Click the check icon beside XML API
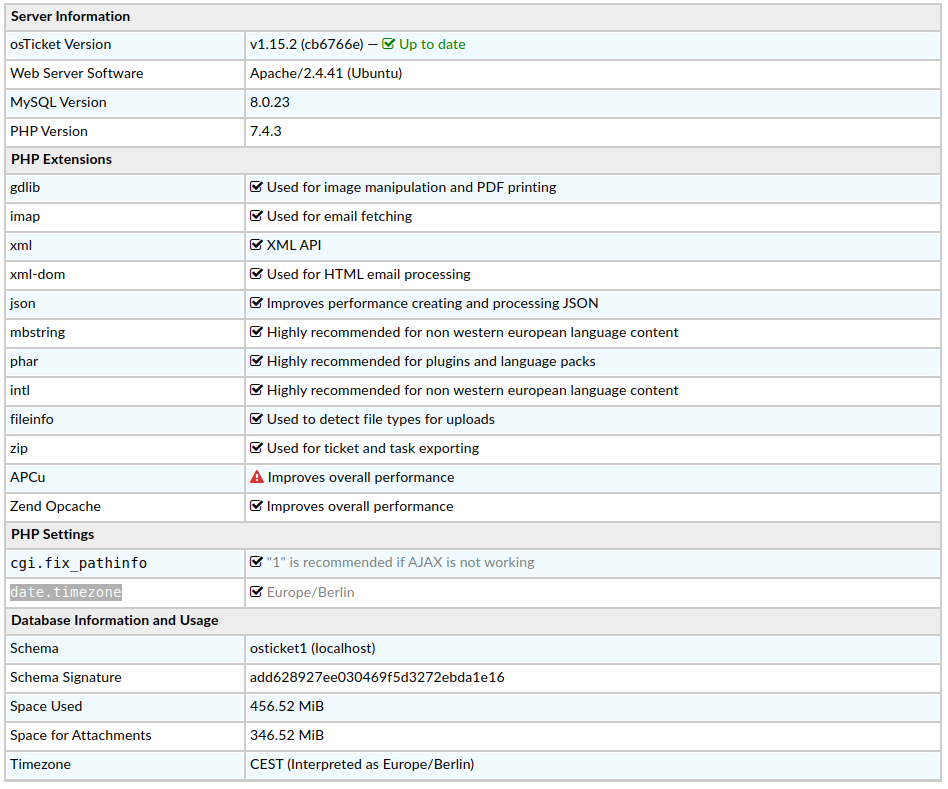The height and width of the screenshot is (789, 948). coord(256,245)
